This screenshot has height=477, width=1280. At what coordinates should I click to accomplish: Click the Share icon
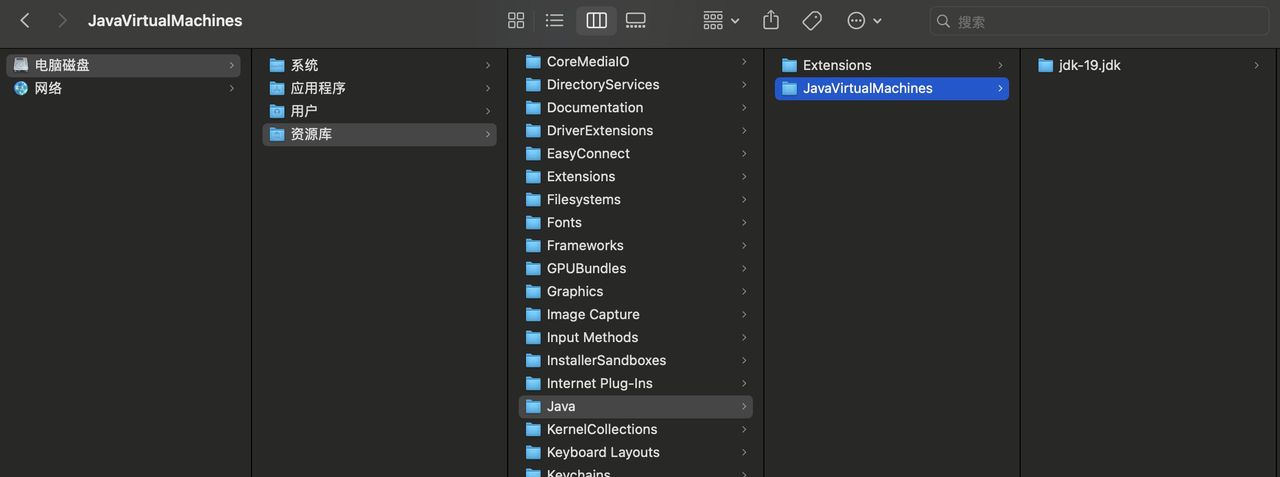coord(771,21)
